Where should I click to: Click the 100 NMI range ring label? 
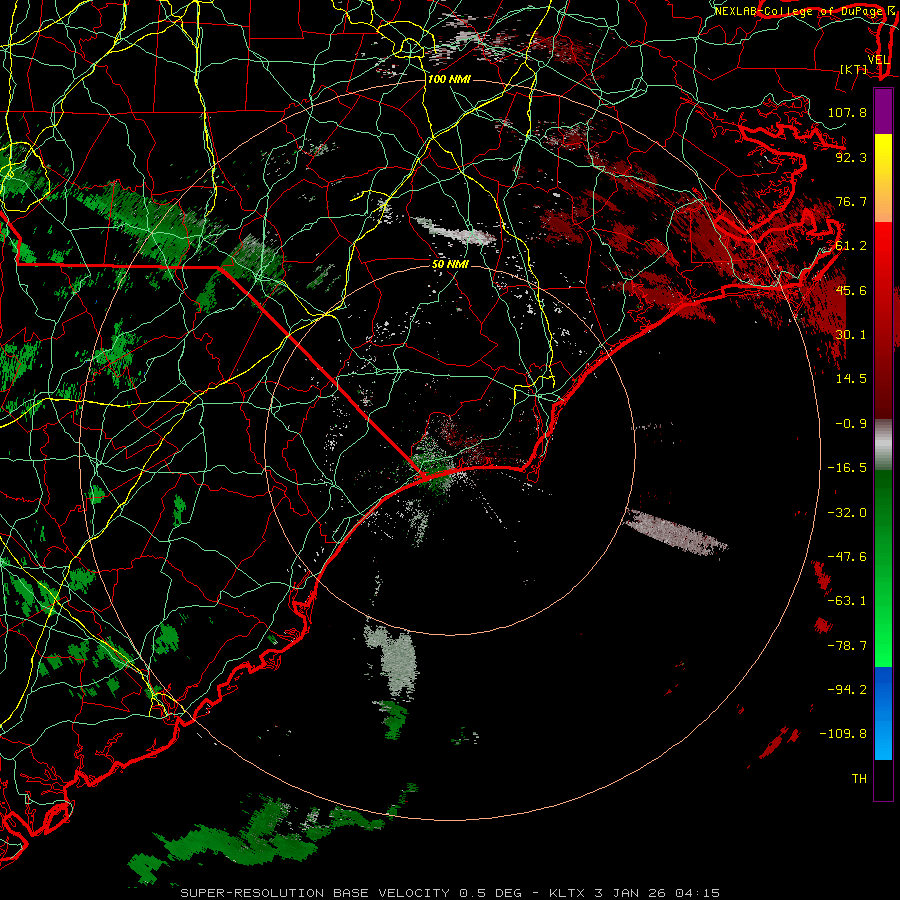(x=449, y=79)
